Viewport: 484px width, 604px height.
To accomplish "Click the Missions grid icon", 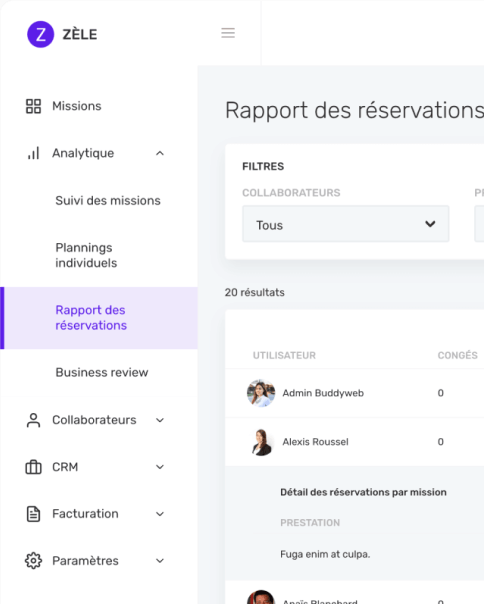I will (x=34, y=106).
